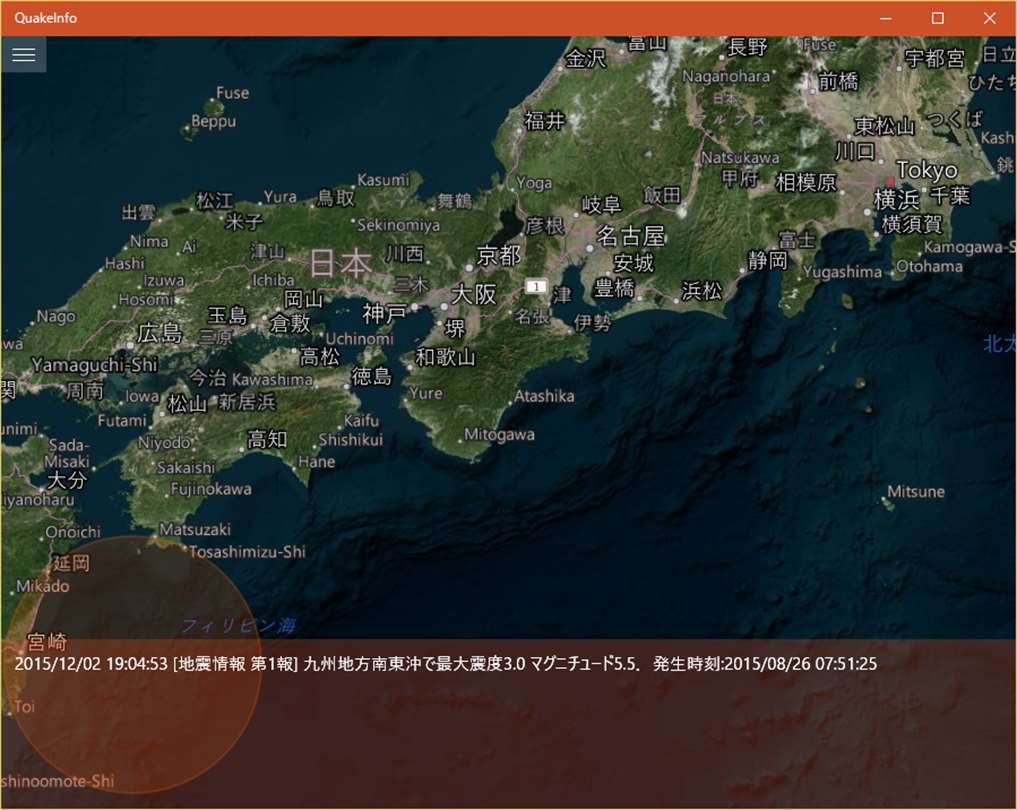Click the 宮崎 city label

47,642
